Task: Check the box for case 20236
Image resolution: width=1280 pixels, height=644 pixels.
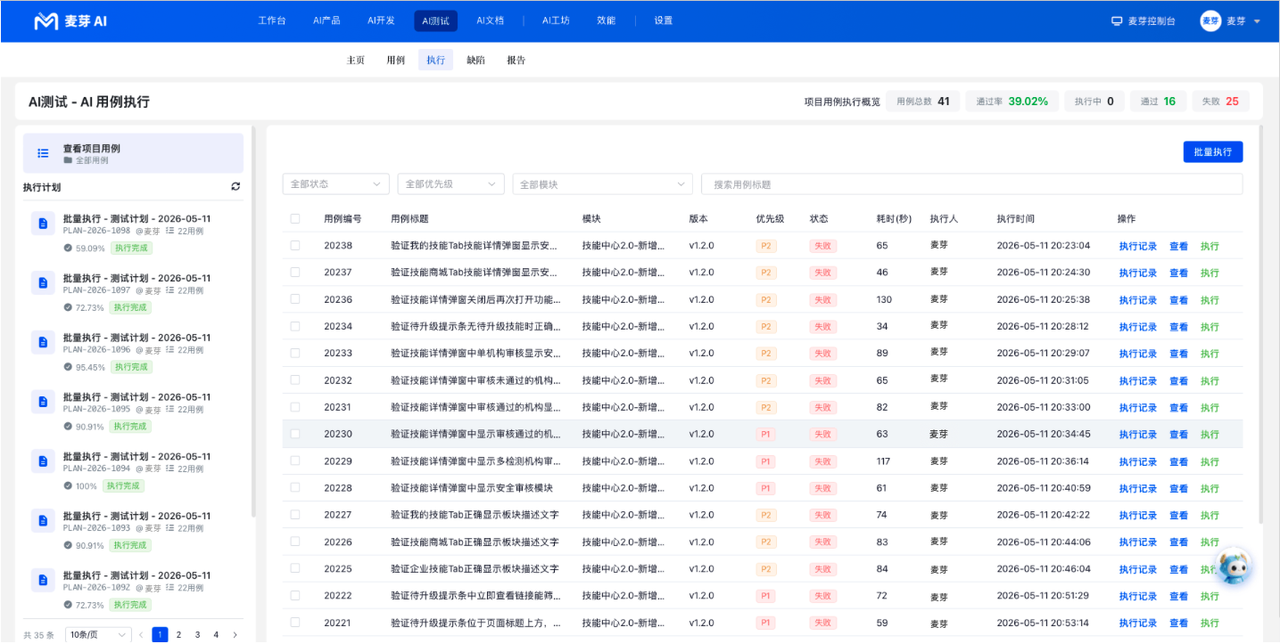Action: 295,299
